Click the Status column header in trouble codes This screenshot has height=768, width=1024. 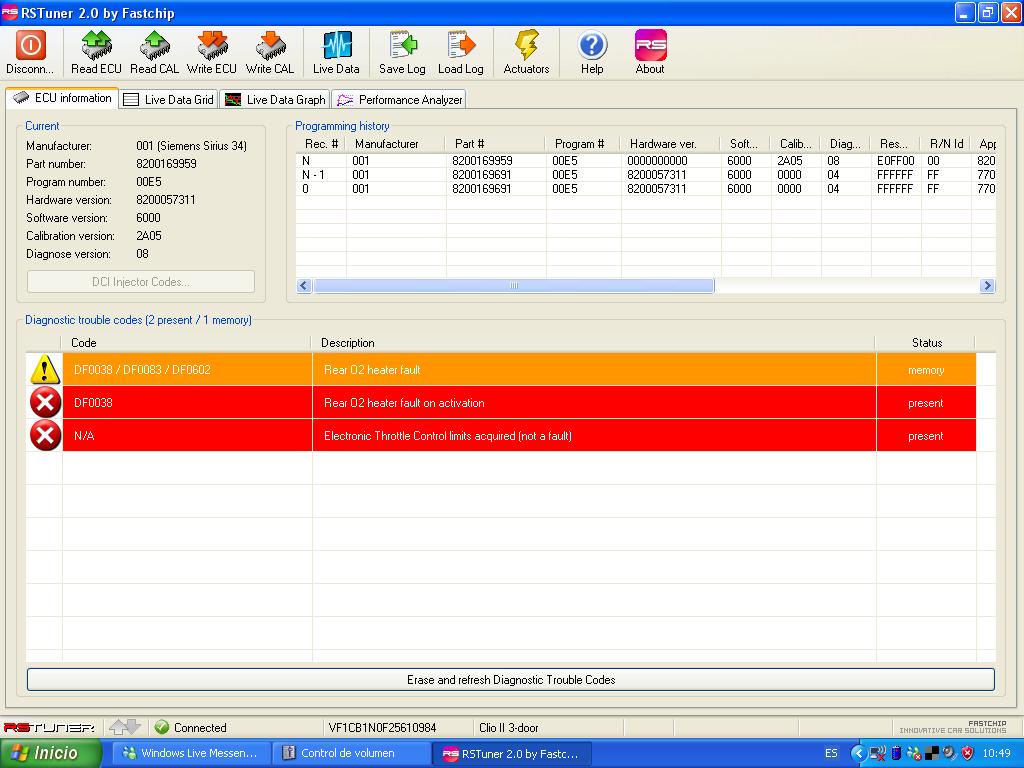927,343
